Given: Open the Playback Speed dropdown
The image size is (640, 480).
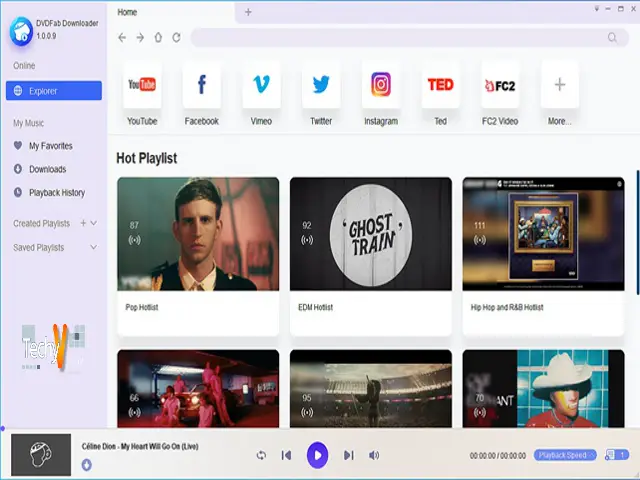Looking at the screenshot, I should (565, 455).
